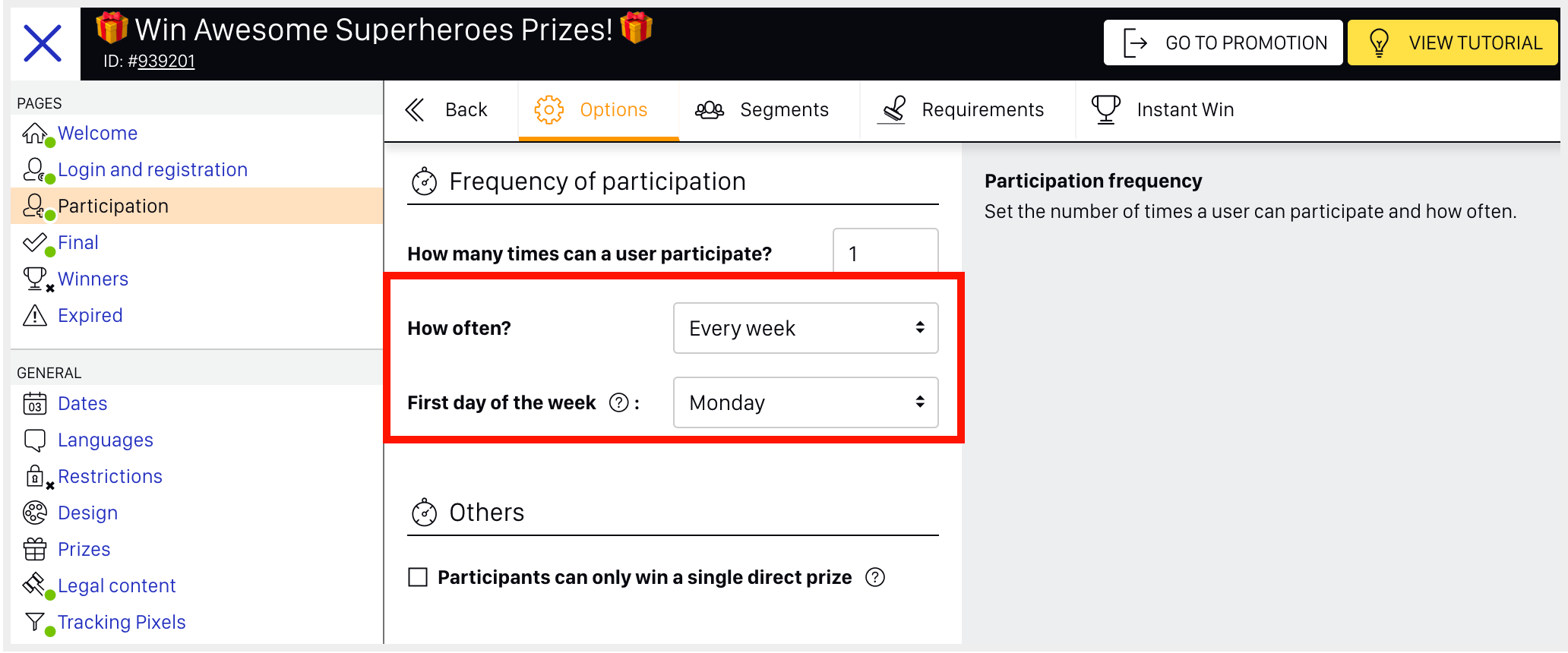
Task: Switch to the Segments tab
Action: [x=762, y=110]
